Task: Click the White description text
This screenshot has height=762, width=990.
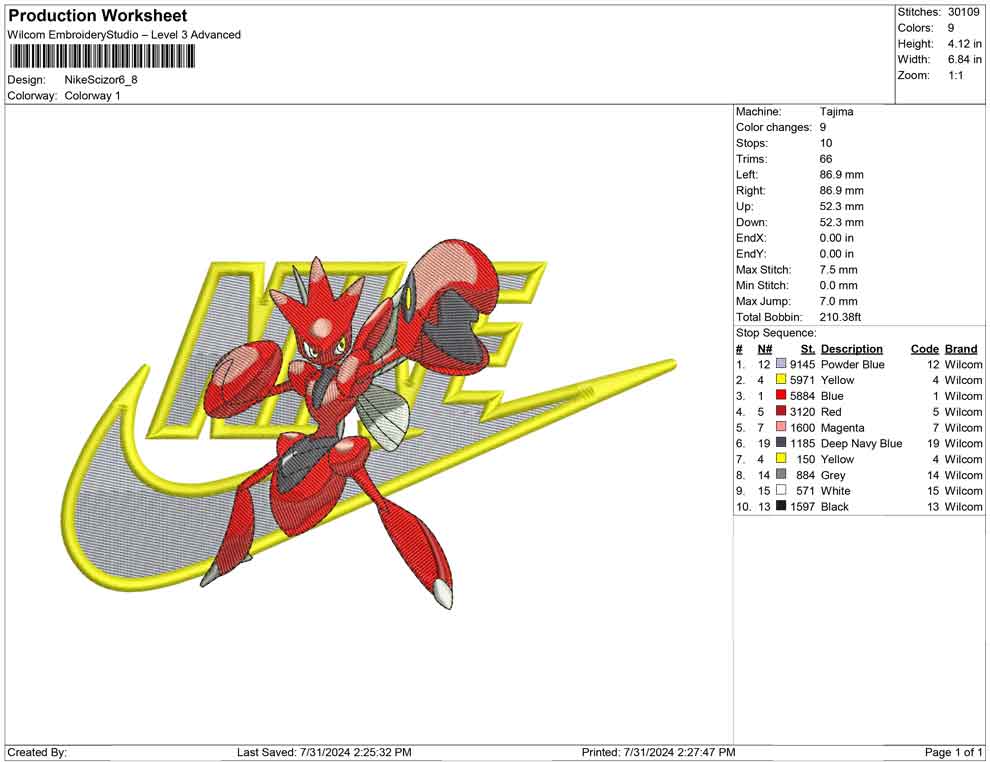Action: (x=835, y=491)
